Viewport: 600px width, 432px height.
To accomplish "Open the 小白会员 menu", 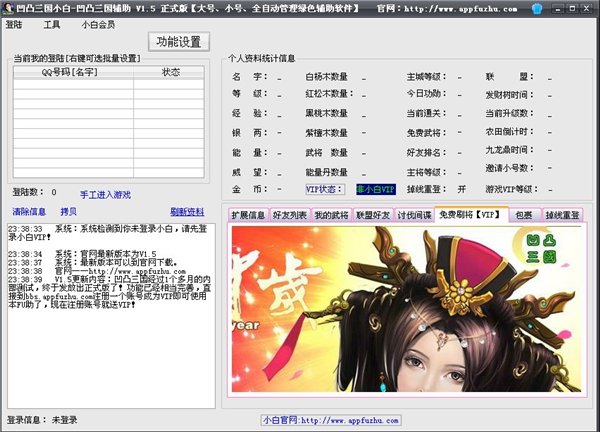I will (x=98, y=25).
